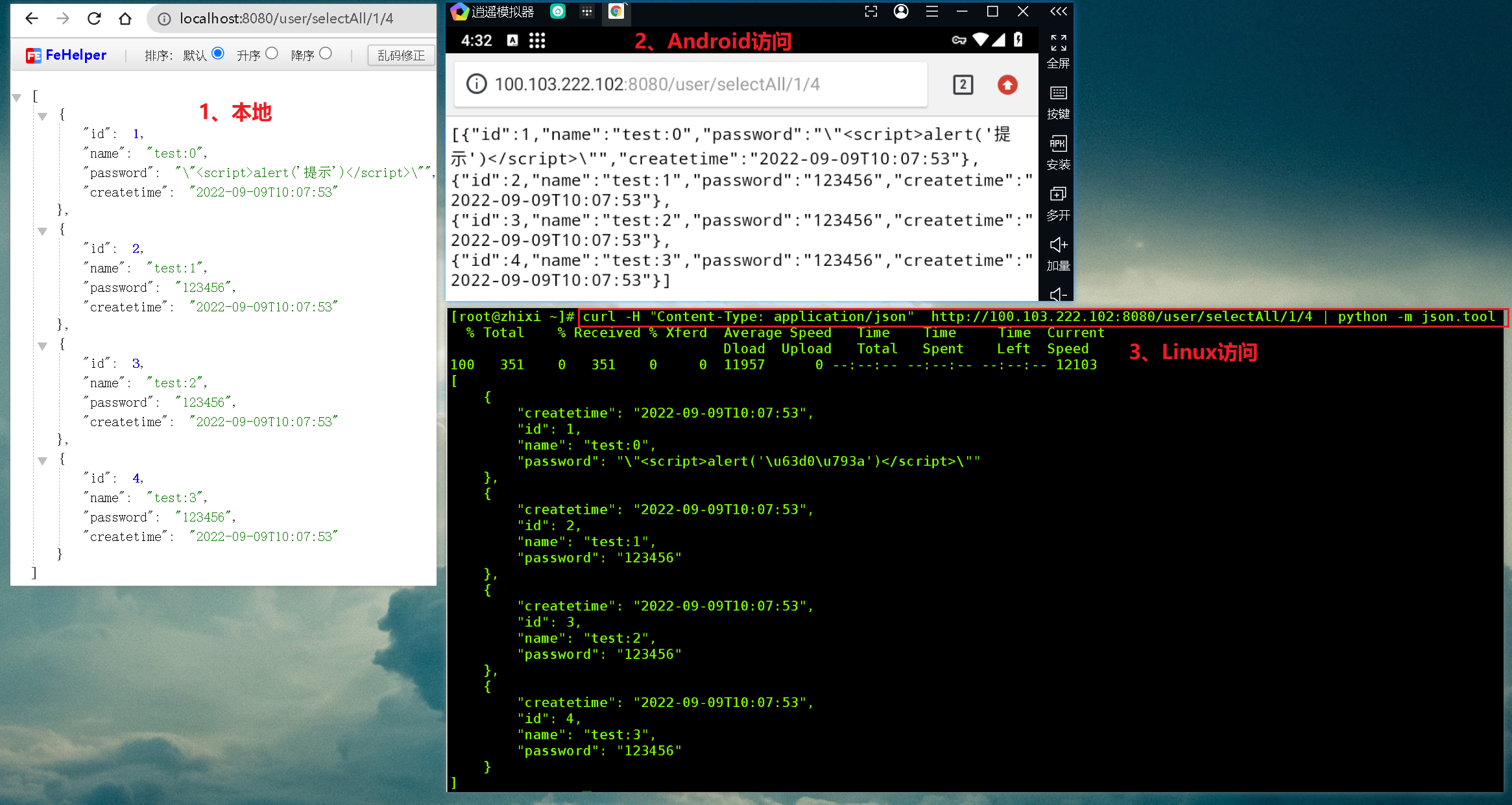Select the 升序 ascending sort option
Screen dimensions: 1512x805
click(272, 54)
